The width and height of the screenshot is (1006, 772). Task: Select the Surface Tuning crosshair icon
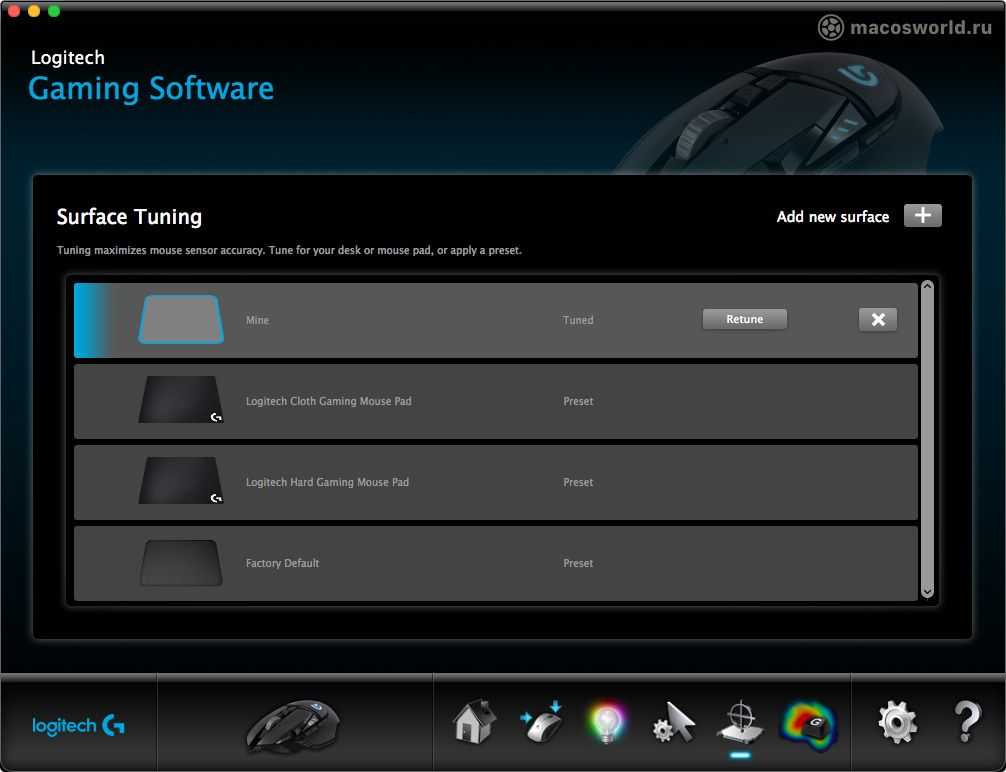coord(739,722)
